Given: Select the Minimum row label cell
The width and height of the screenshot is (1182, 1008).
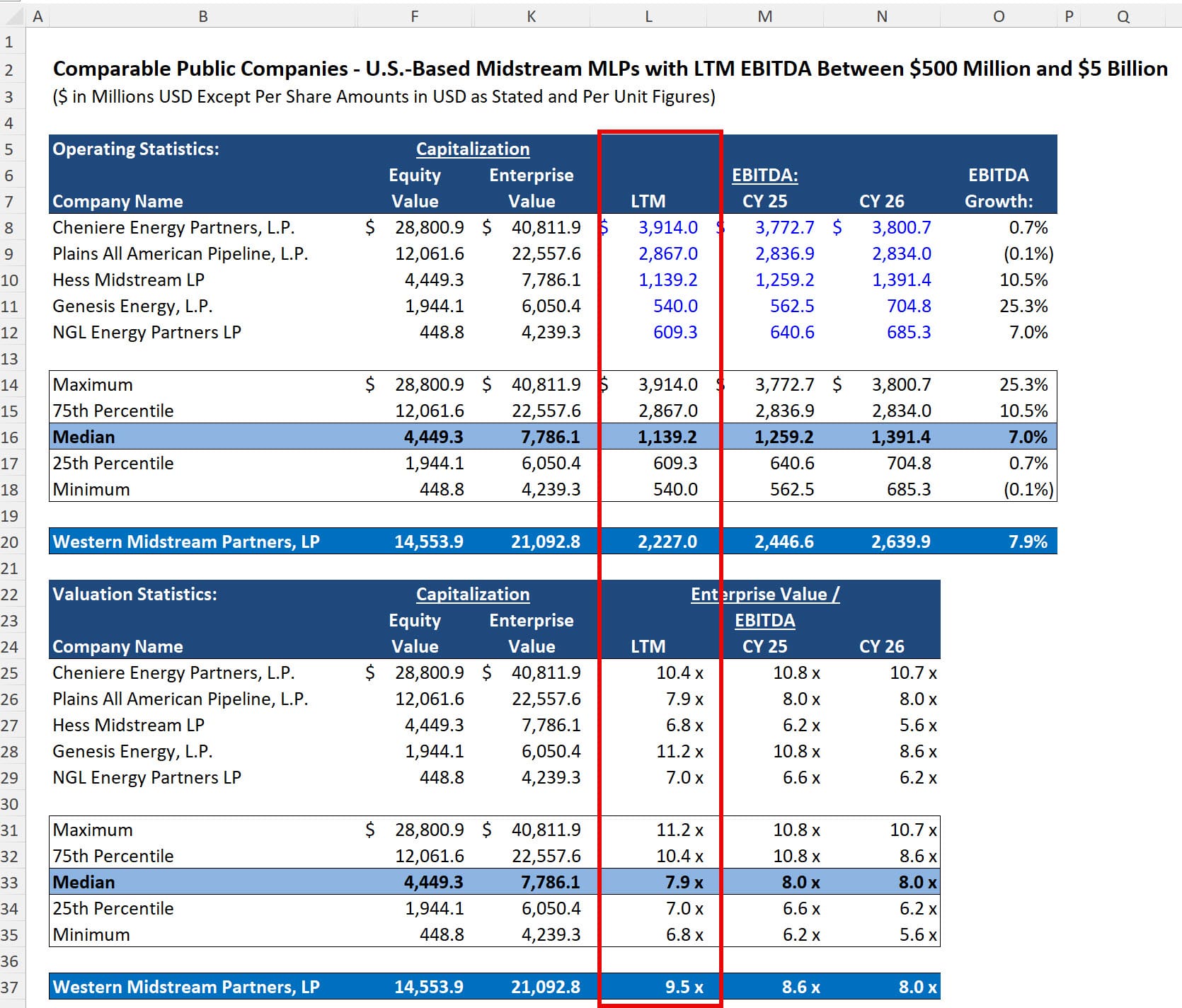Looking at the screenshot, I should click(91, 488).
